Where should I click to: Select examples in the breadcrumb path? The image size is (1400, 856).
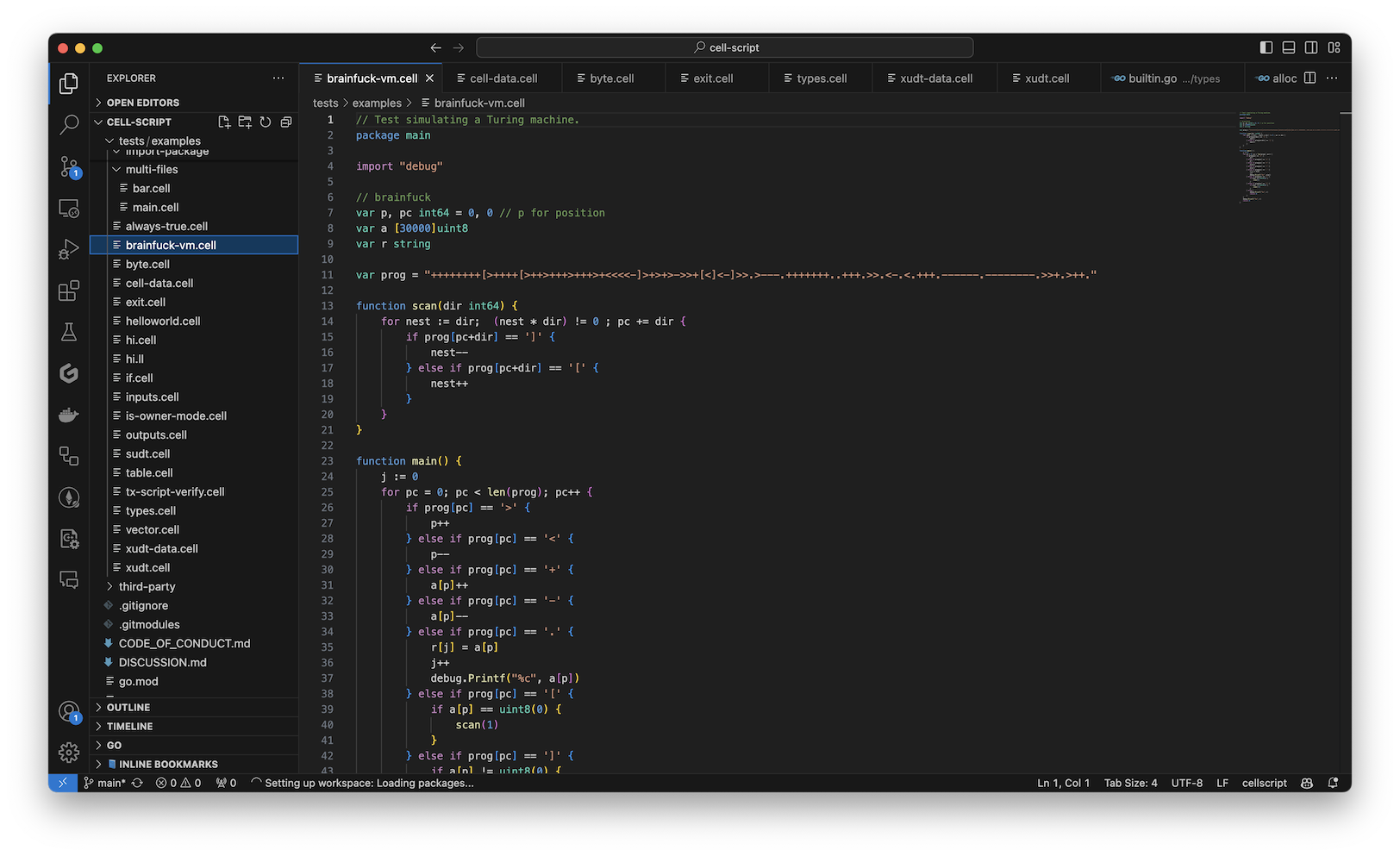[x=377, y=103]
